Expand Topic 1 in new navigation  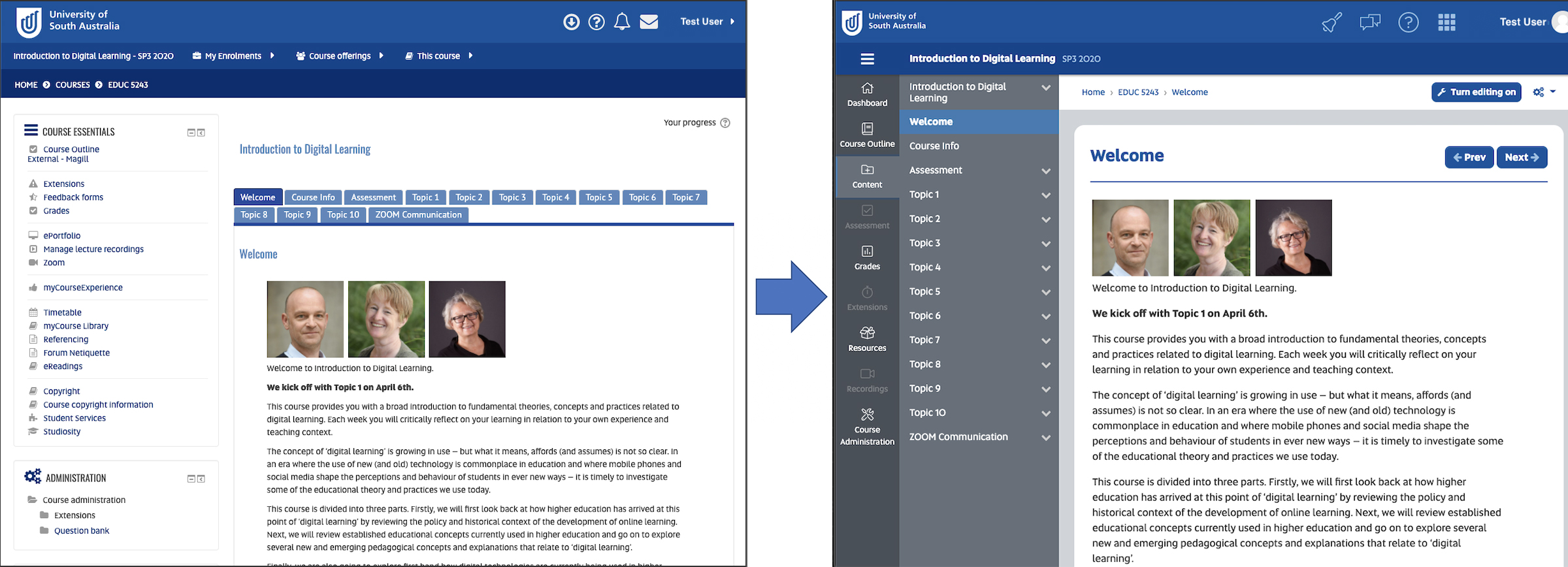1046,195
